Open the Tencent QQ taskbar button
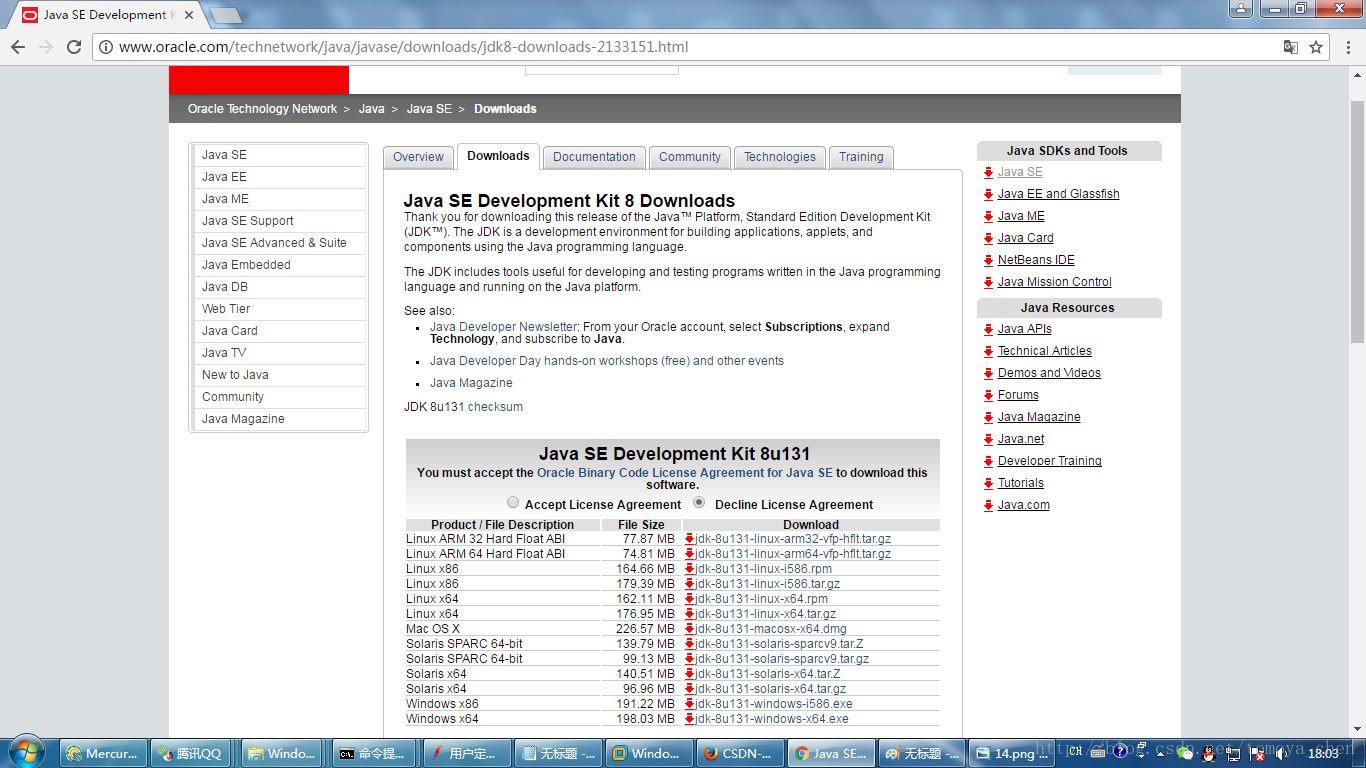Screen dimensions: 1366x768 191,753
